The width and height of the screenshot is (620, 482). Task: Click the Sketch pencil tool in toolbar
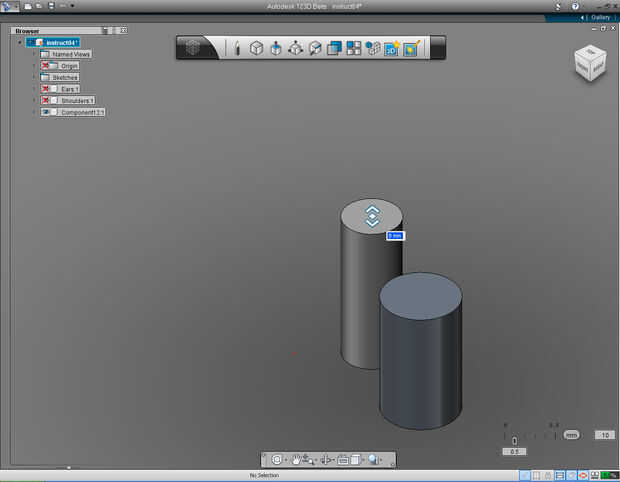[237, 48]
